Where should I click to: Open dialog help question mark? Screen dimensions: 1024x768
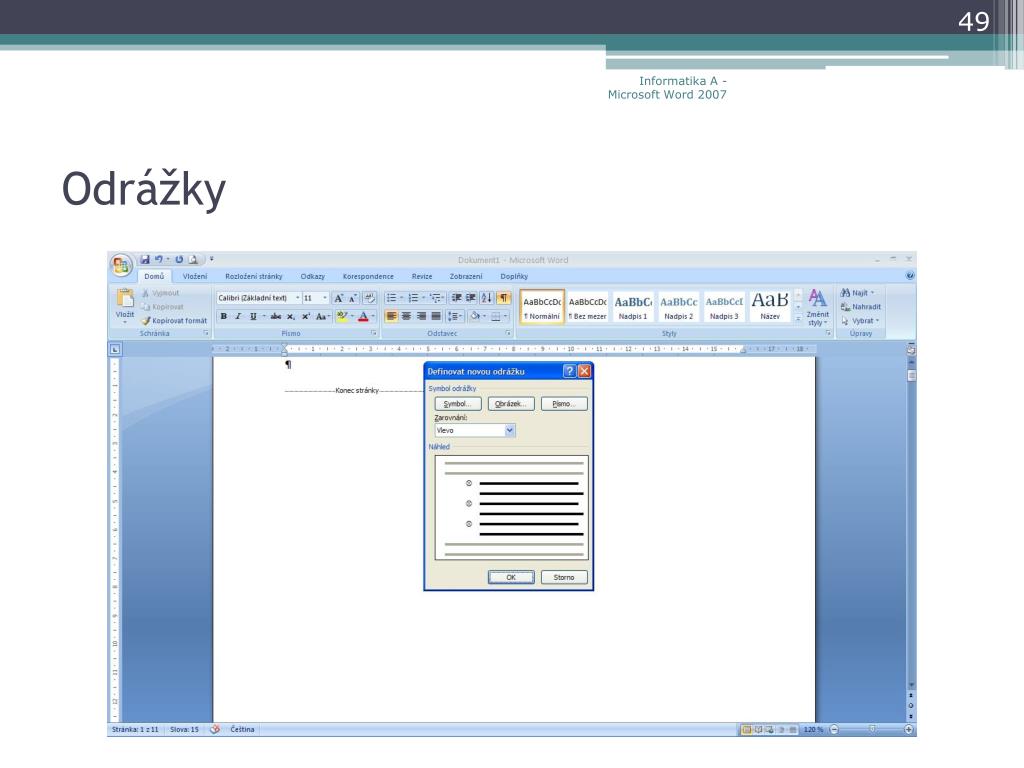click(569, 371)
